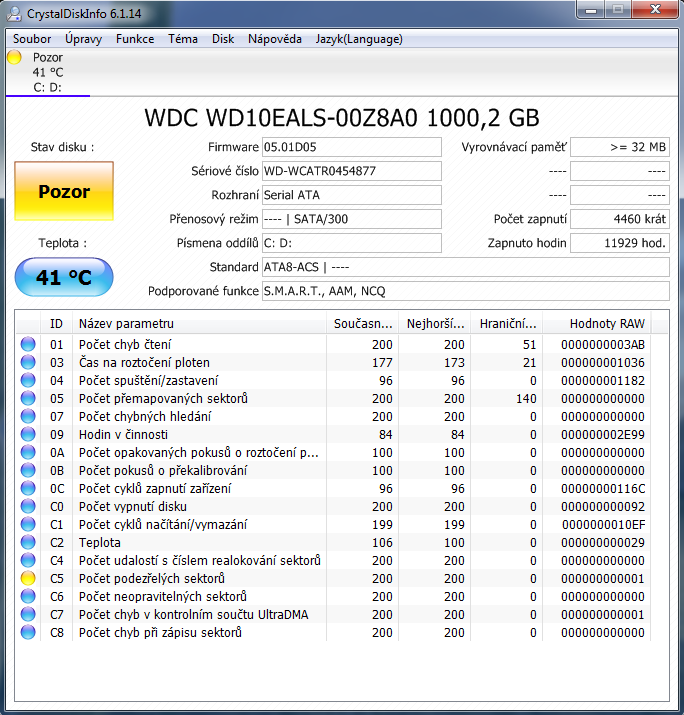The width and height of the screenshot is (684, 715).
Task: Click the Přenosový režim field SATA/300
Action: 352,219
